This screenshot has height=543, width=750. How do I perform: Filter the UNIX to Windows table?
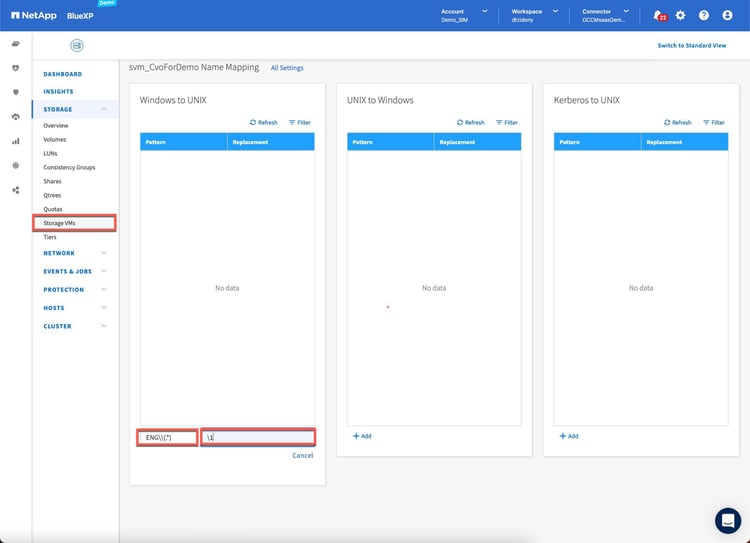point(506,122)
